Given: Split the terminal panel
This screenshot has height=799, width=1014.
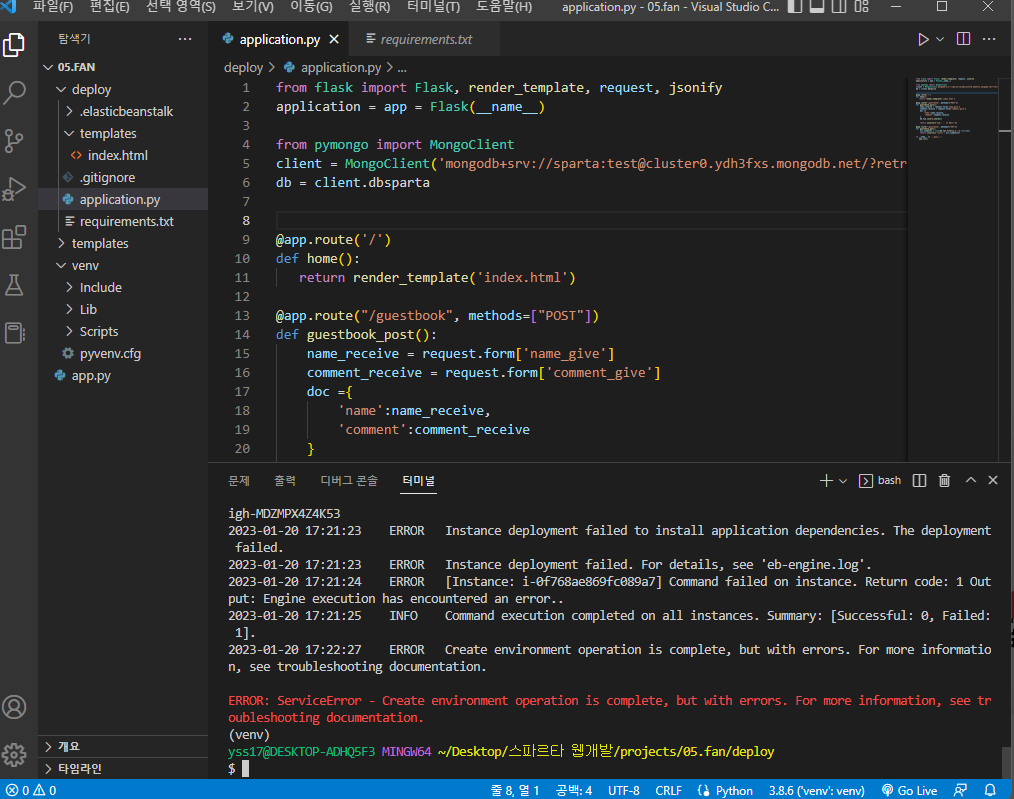Looking at the screenshot, I should click(919, 480).
